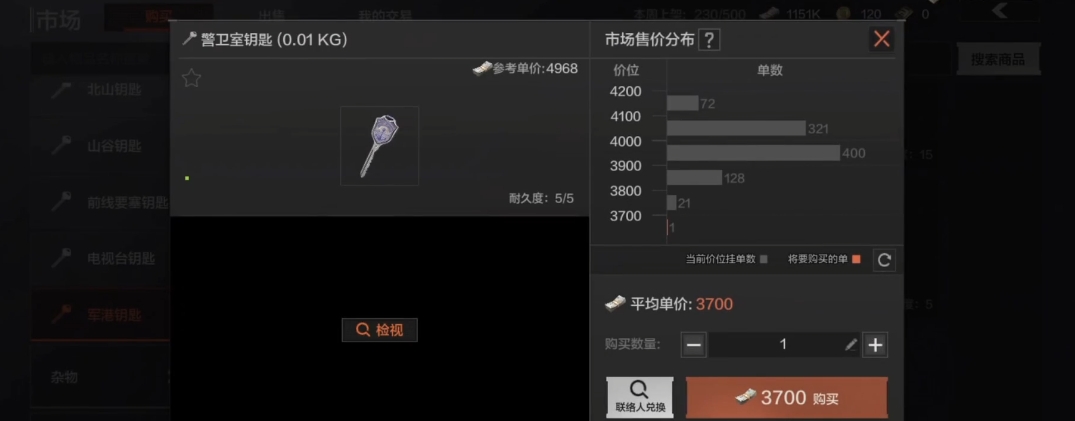This screenshot has width=1075, height=421.
Task: Select the 4000 price bar showing 400 orders
Action: 753,153
